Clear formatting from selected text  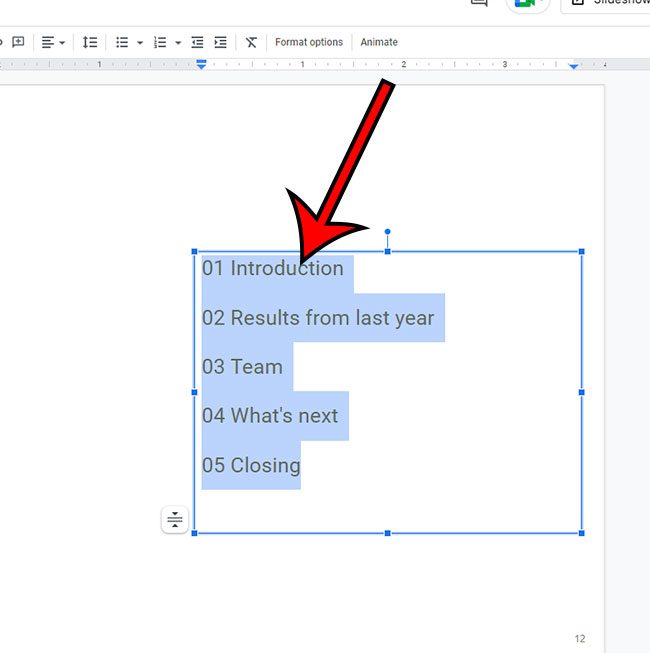(251, 42)
